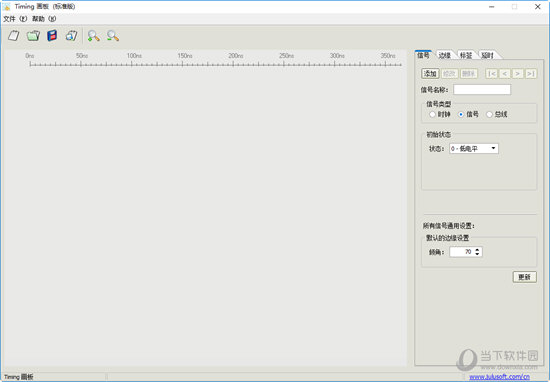
Task: Open the 文件 (F) menu
Action: [x=15, y=19]
